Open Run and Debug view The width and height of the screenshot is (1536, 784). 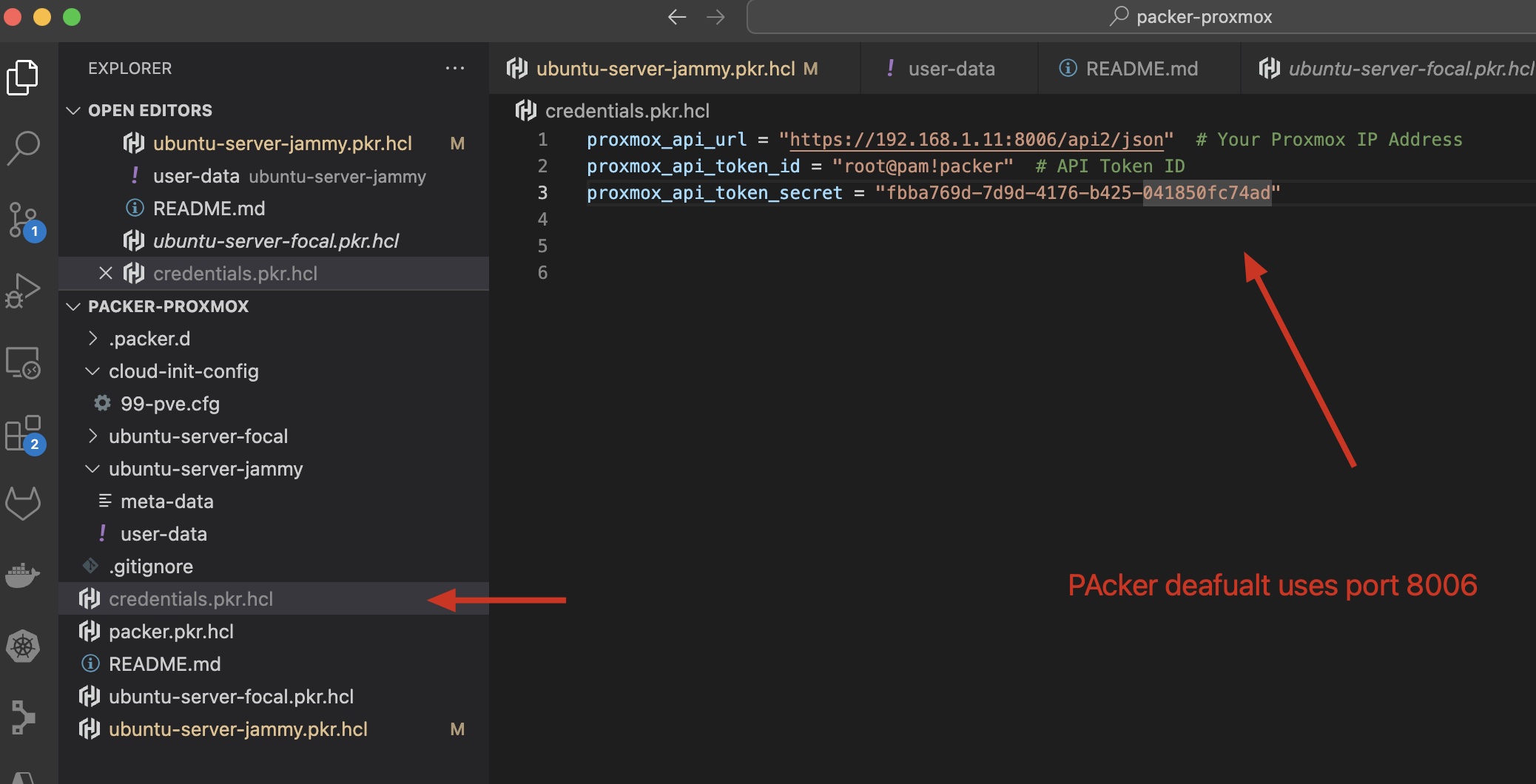click(x=23, y=291)
